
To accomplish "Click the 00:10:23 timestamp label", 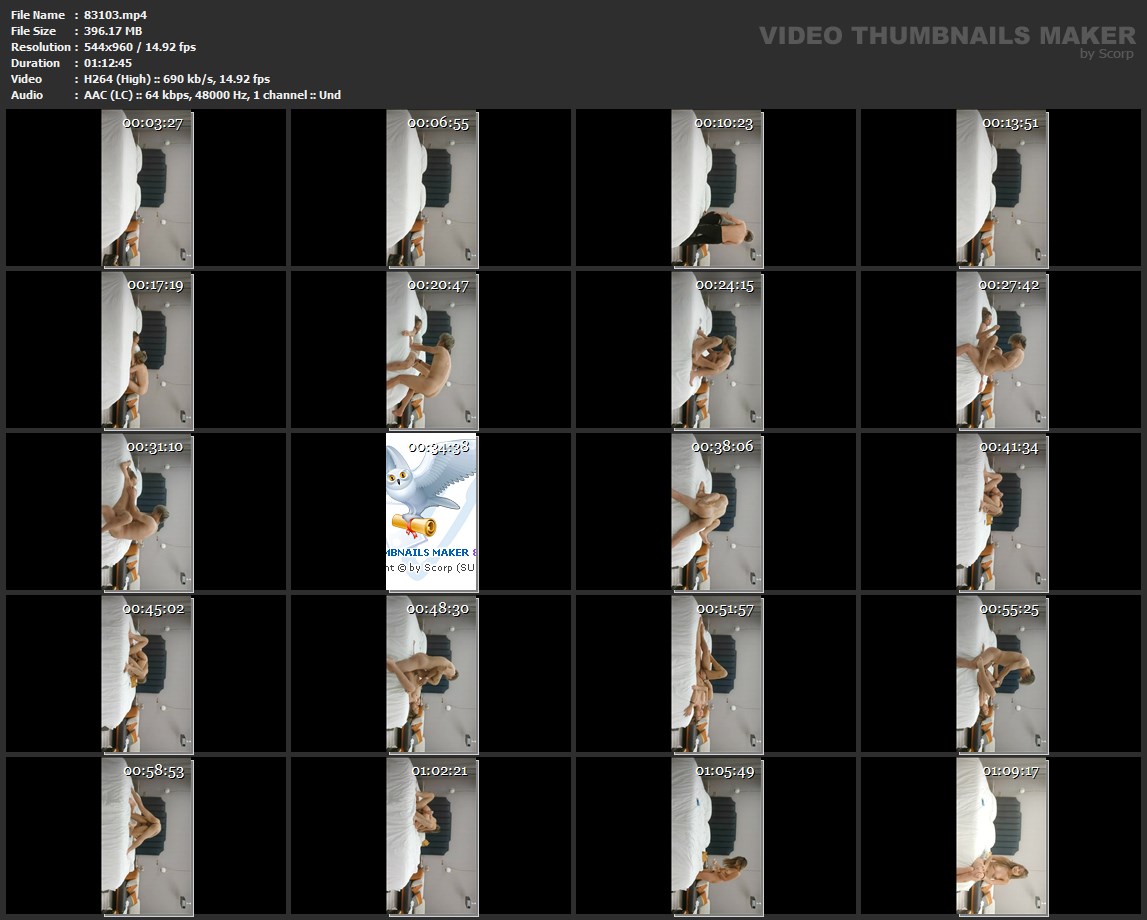I will (x=723, y=123).
